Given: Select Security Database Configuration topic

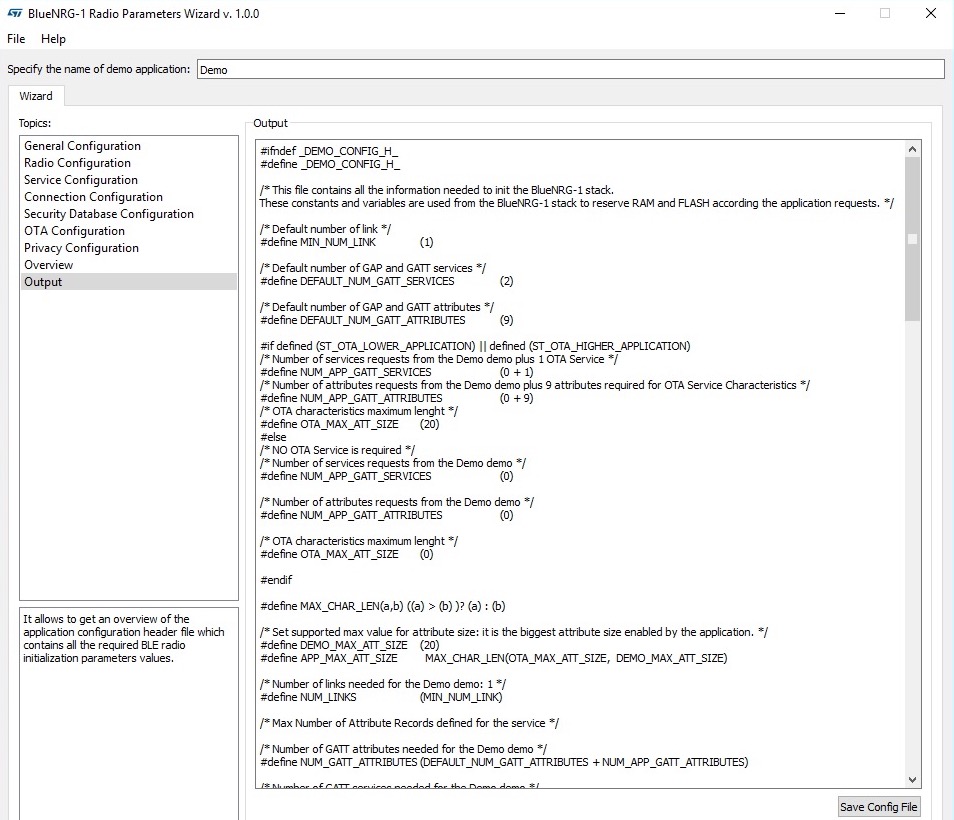Looking at the screenshot, I should point(109,214).
